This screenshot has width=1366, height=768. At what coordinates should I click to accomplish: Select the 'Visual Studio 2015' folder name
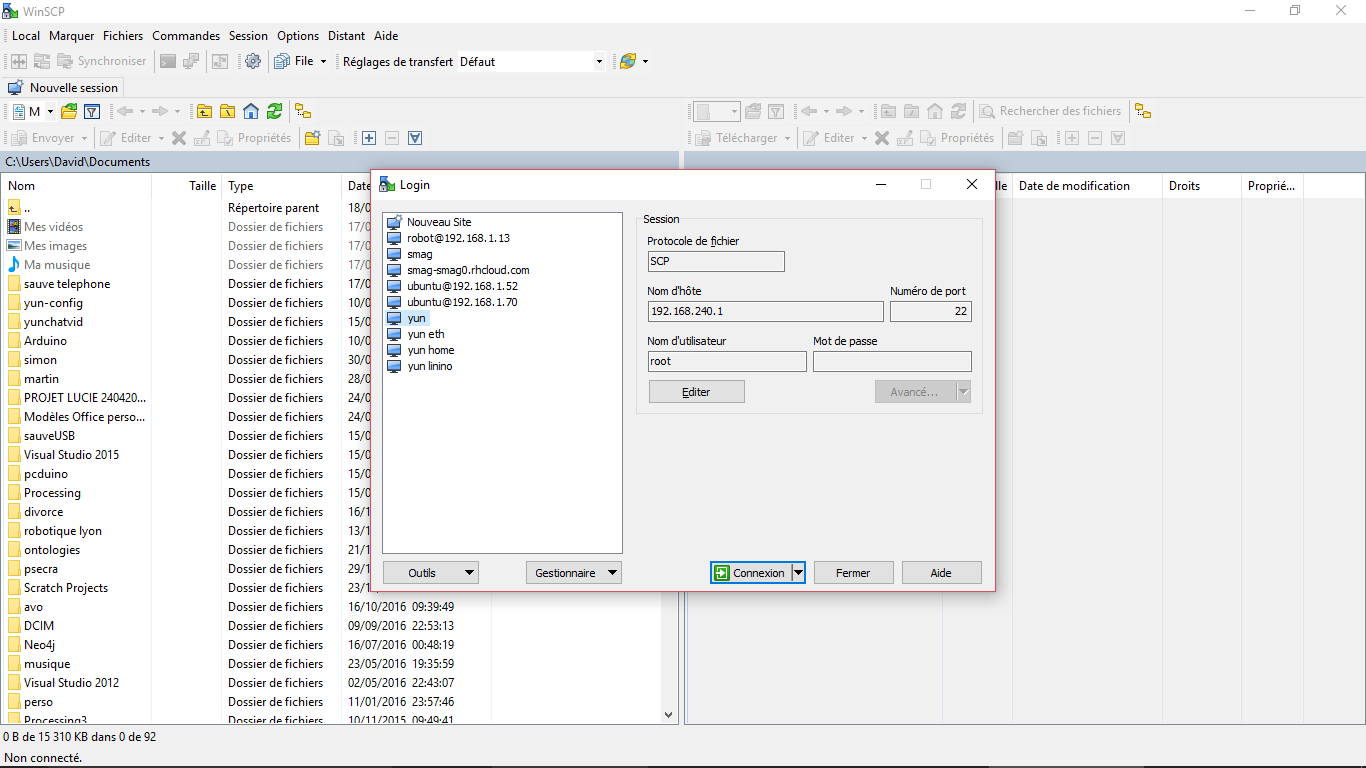(x=71, y=455)
